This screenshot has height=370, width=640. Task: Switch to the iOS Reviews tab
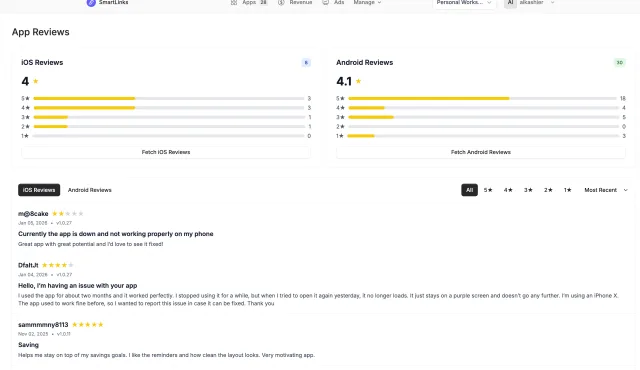pyautogui.click(x=39, y=190)
